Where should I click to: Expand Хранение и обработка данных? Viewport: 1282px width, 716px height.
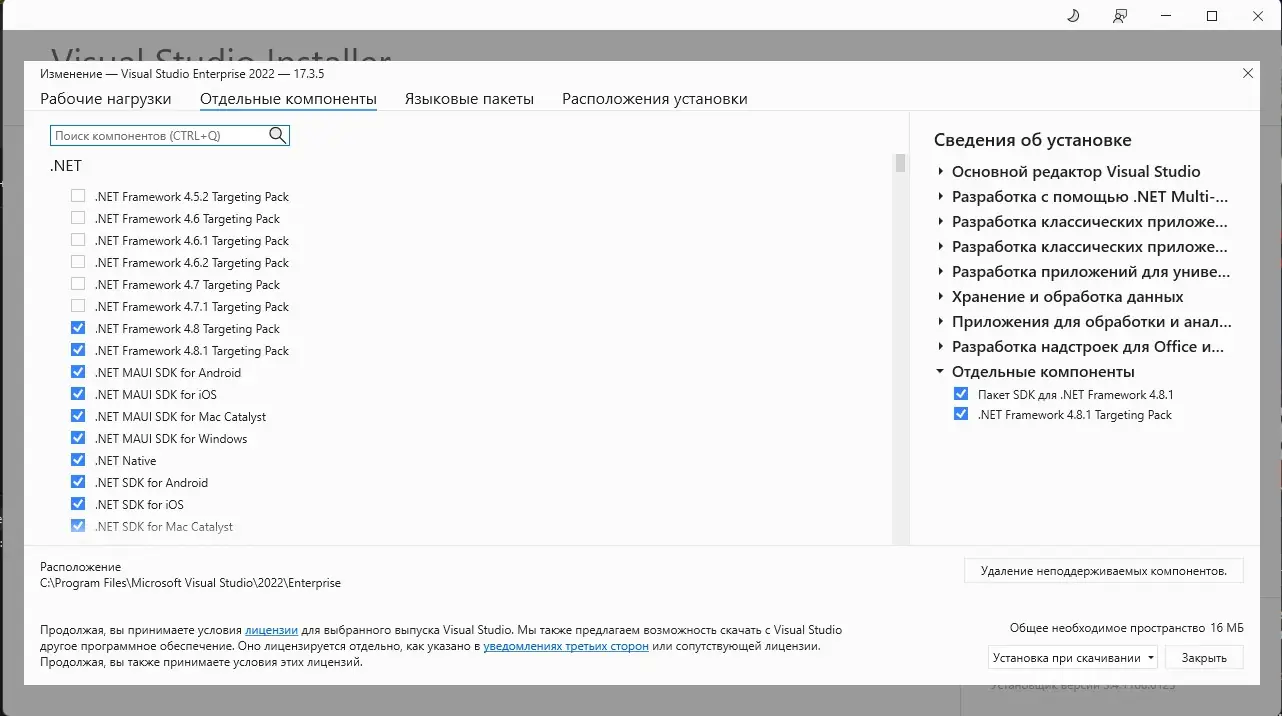(x=941, y=296)
